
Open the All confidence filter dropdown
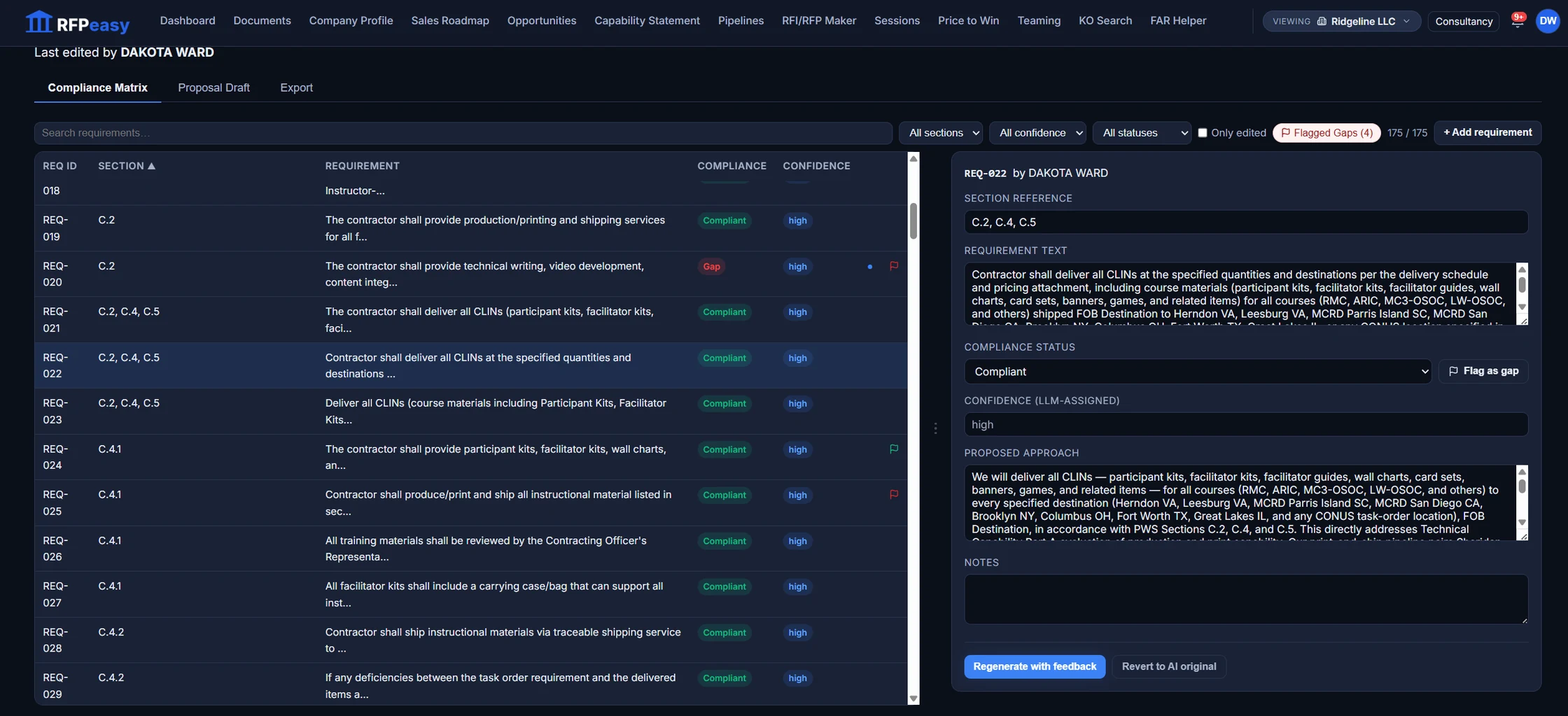pos(1037,132)
